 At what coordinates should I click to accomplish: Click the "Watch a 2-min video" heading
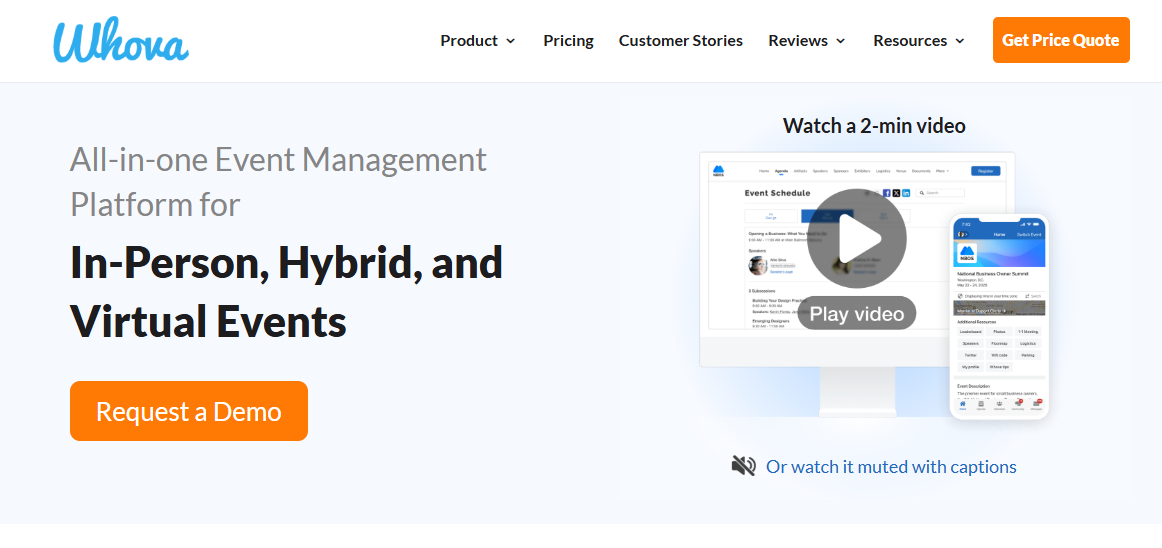[x=874, y=125]
